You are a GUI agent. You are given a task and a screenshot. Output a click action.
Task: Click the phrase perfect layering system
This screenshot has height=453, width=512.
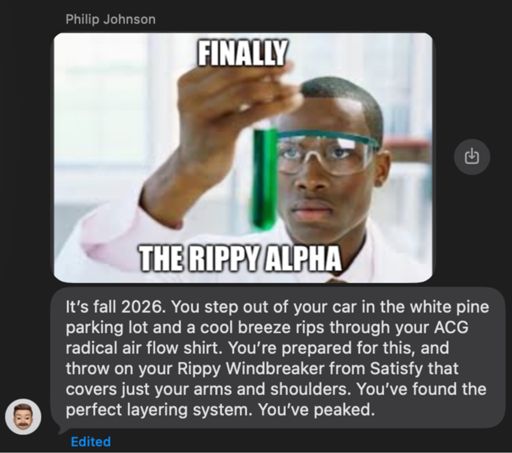[x=159, y=410]
